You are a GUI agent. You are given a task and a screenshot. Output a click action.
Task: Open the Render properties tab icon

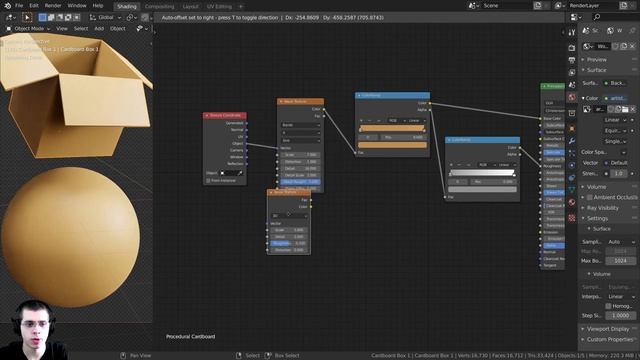pyautogui.click(x=572, y=48)
